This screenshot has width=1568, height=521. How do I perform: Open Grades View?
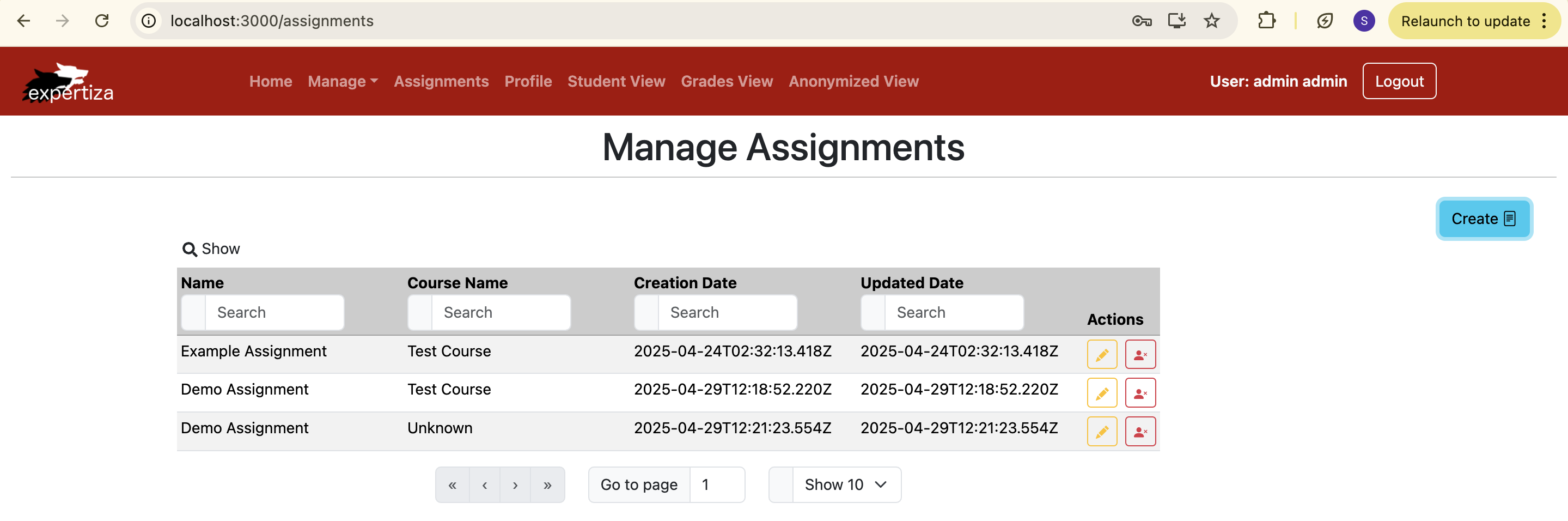pos(727,82)
